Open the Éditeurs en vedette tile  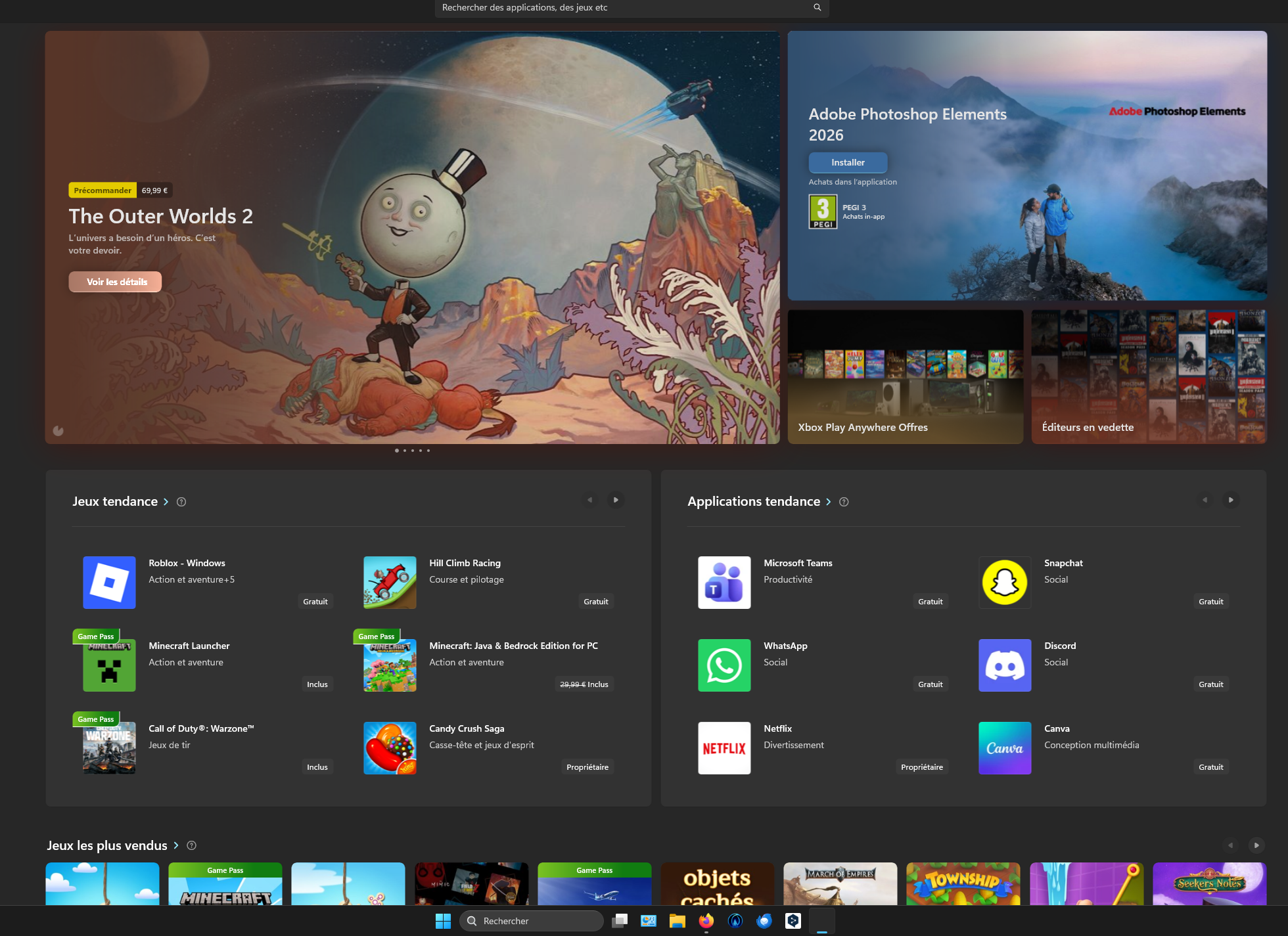point(1149,377)
